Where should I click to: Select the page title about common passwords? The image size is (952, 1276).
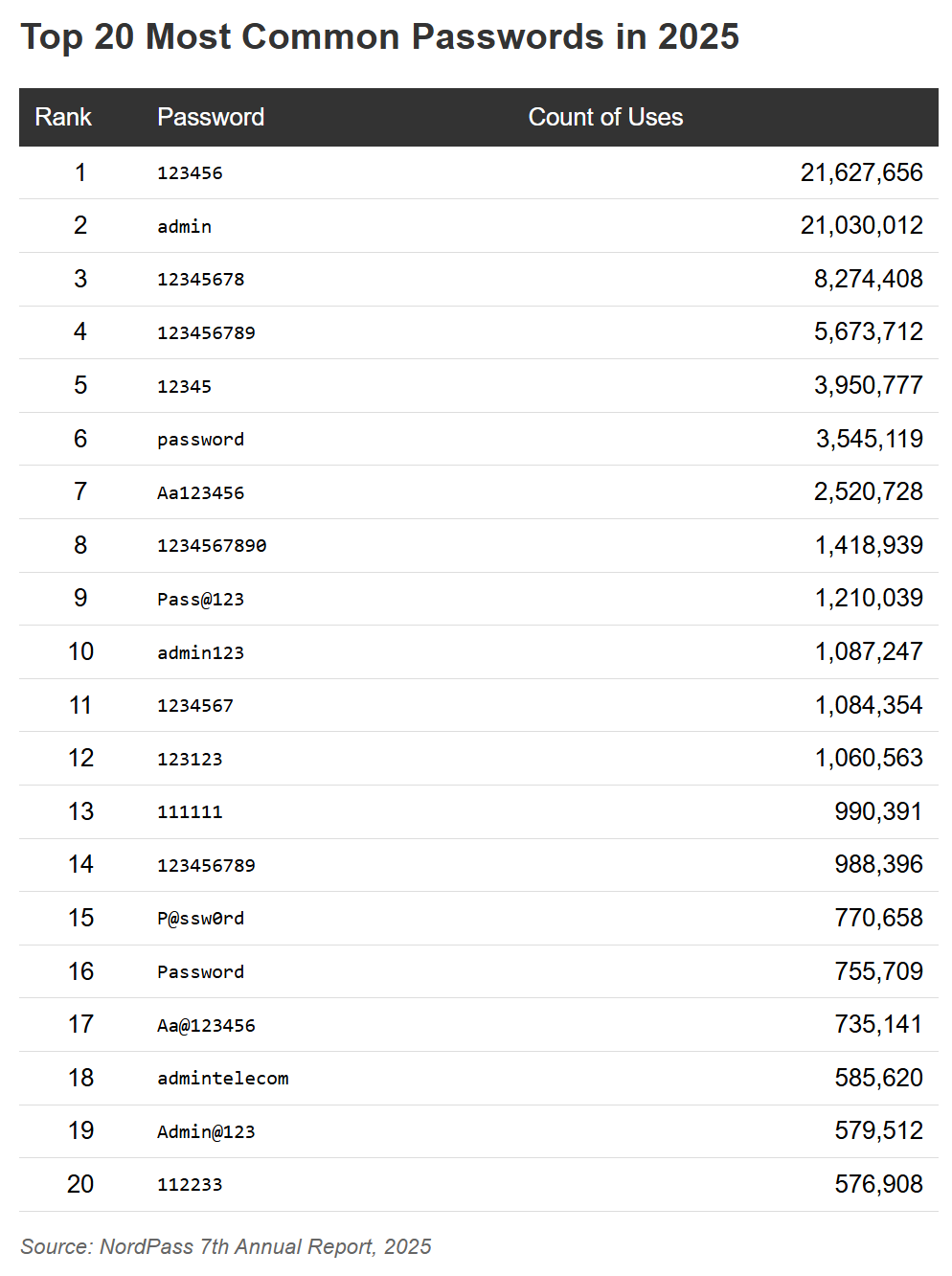[x=380, y=36]
